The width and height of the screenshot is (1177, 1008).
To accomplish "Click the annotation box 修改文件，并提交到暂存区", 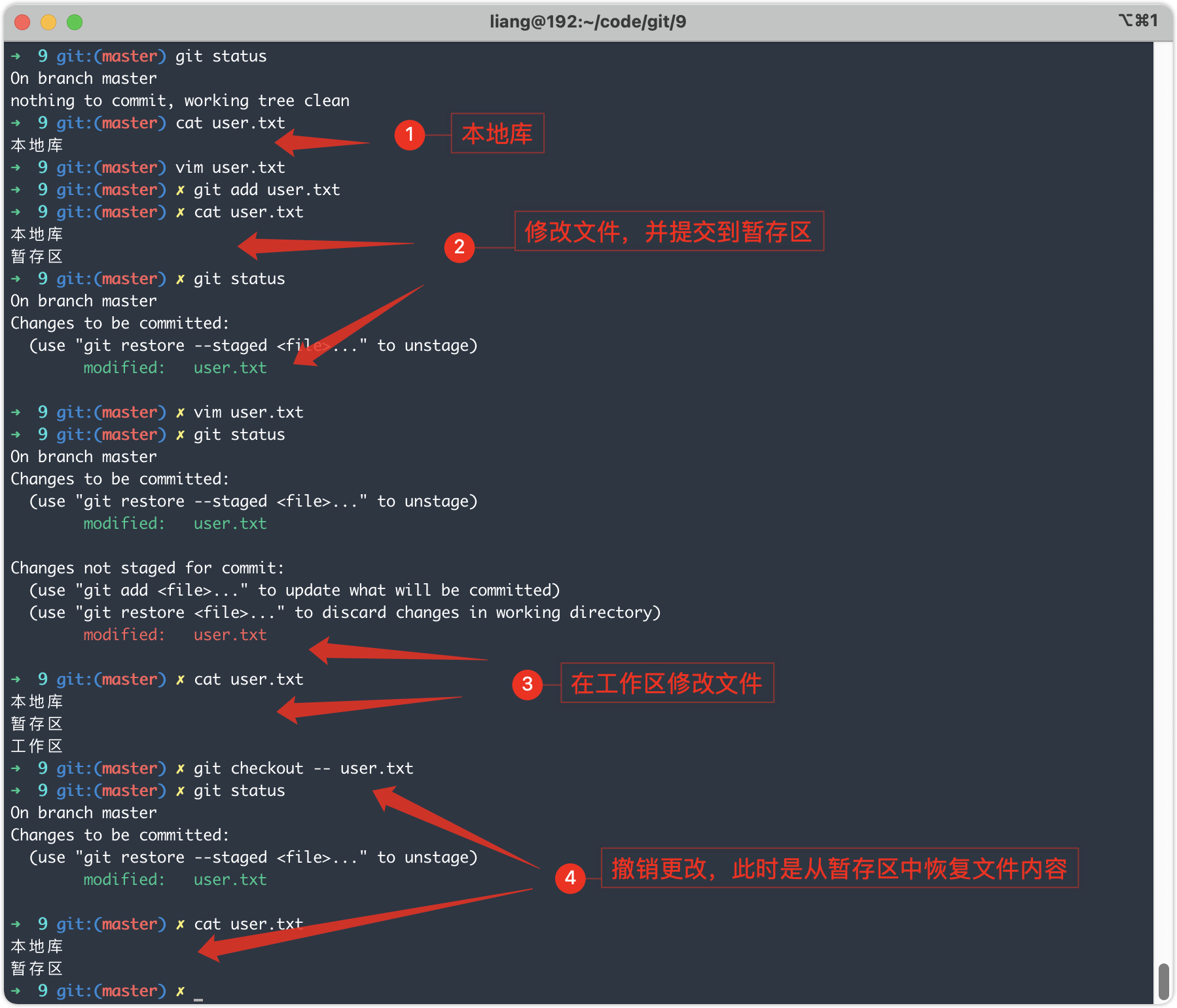I will [669, 231].
